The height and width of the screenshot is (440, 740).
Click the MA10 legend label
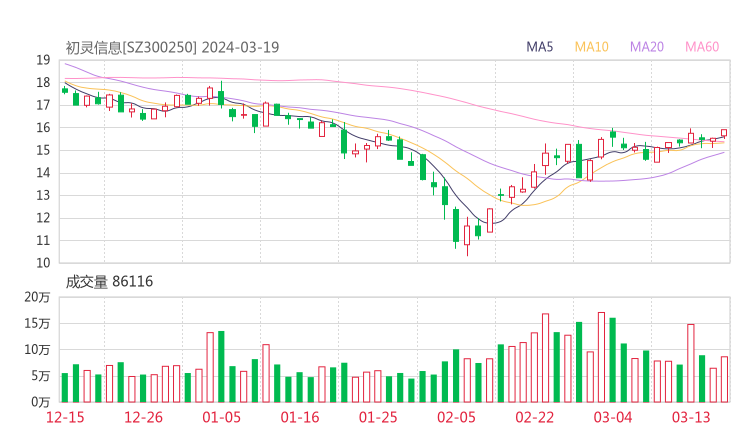591,47
